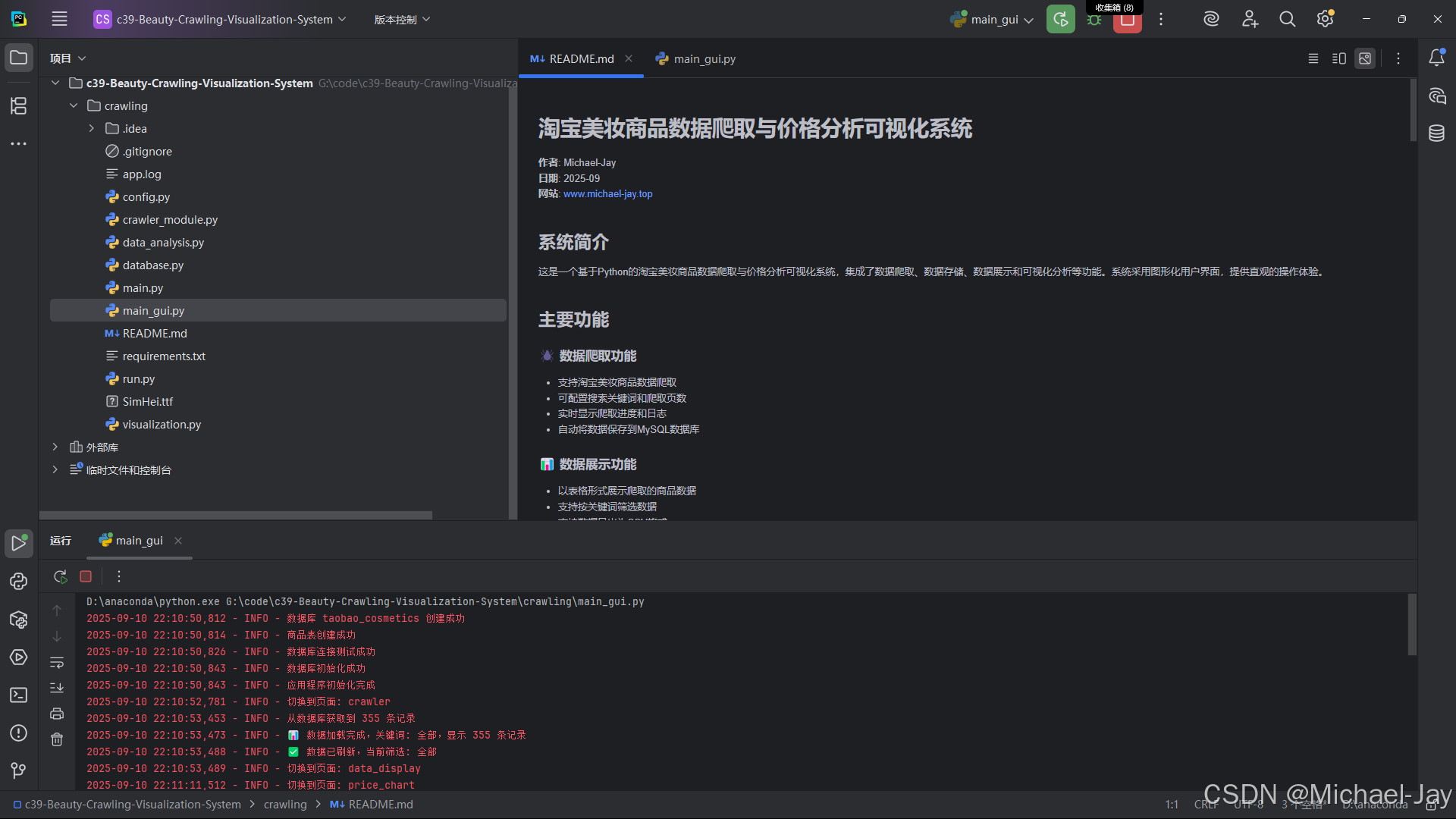1456x819 pixels.
Task: Click the green Rerun main_gui button in the top toolbar
Action: (x=1060, y=19)
